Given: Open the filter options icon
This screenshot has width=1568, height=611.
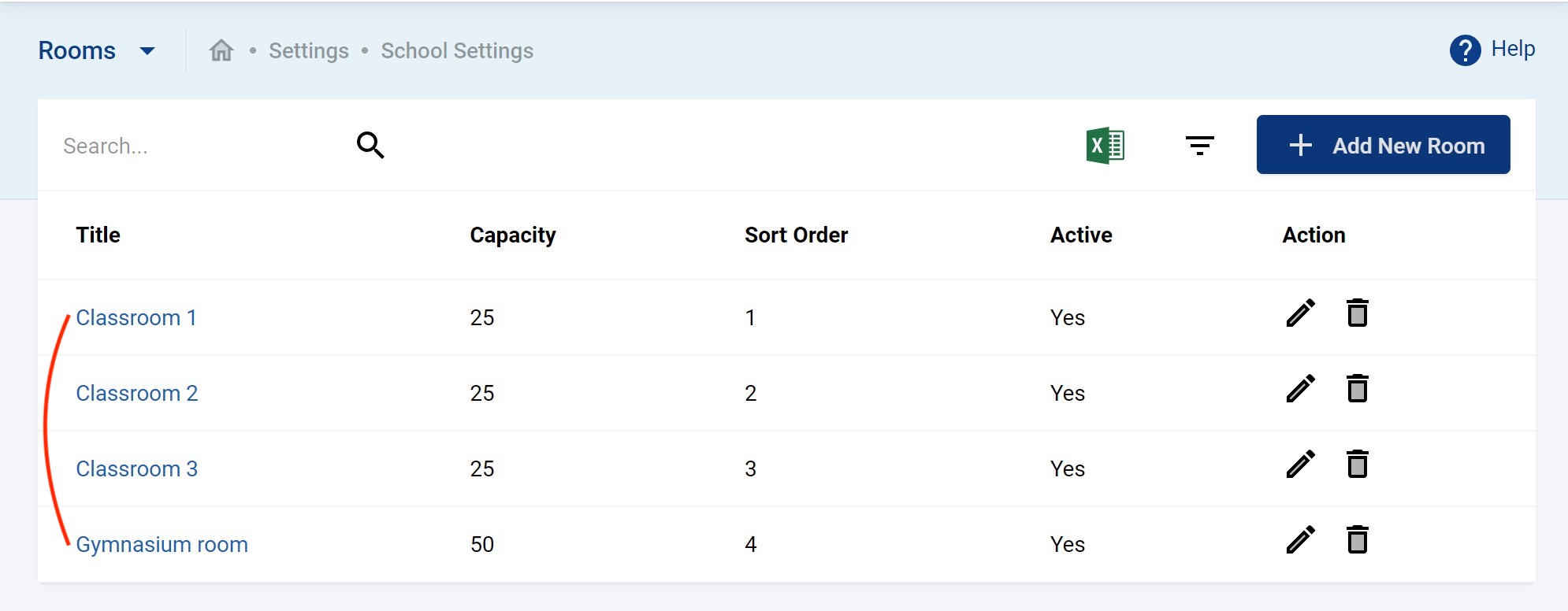Looking at the screenshot, I should coord(1199,146).
